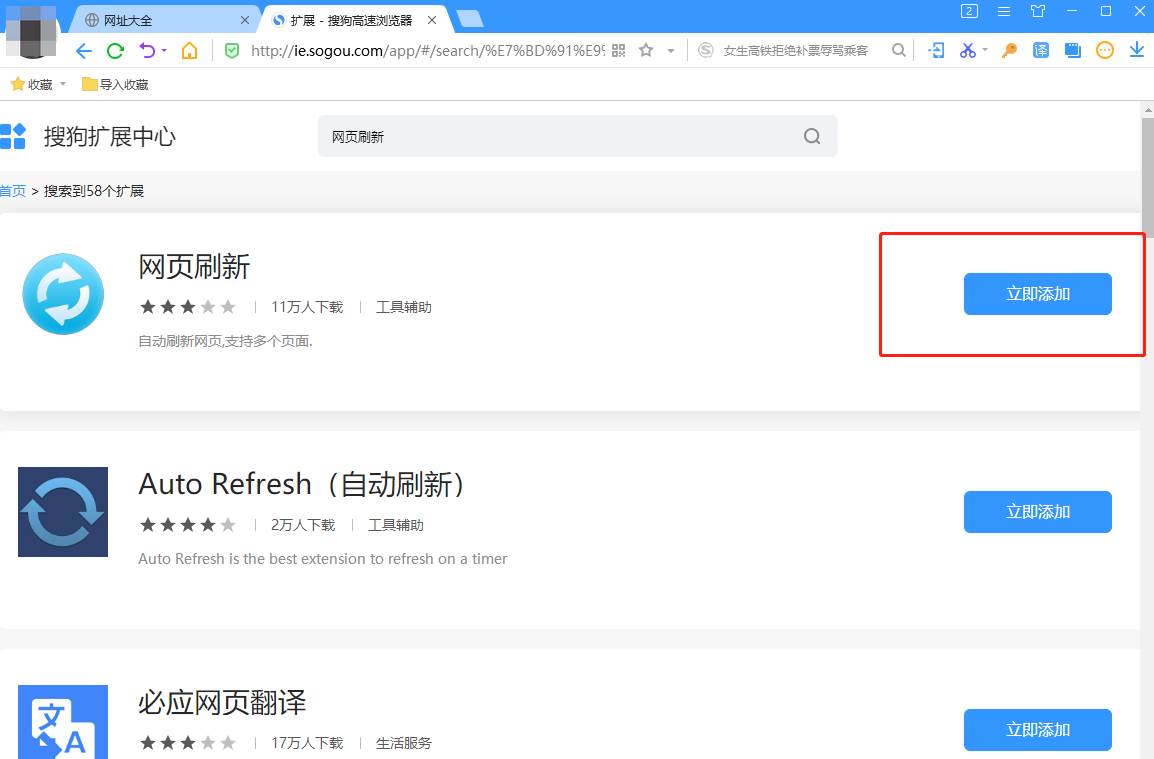
Task: Click the 搜索到58个扩展 result count
Action: (93, 191)
